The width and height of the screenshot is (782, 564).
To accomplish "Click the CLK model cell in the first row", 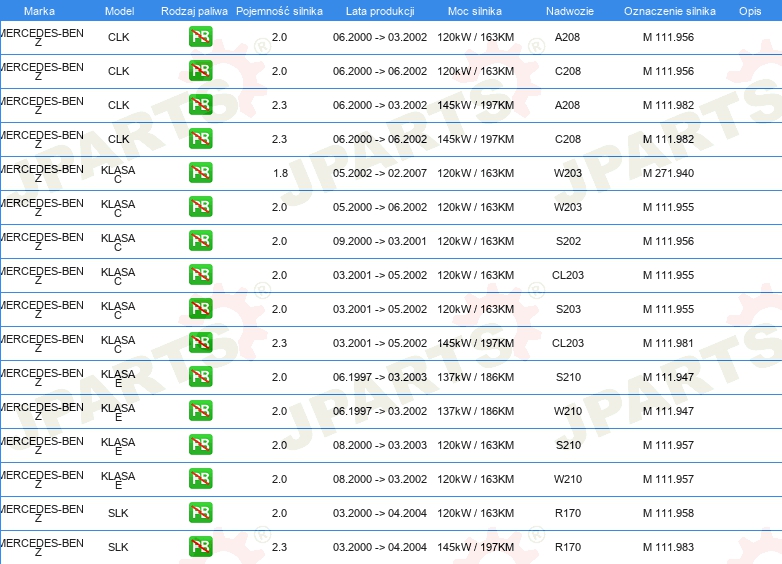I will (119, 37).
